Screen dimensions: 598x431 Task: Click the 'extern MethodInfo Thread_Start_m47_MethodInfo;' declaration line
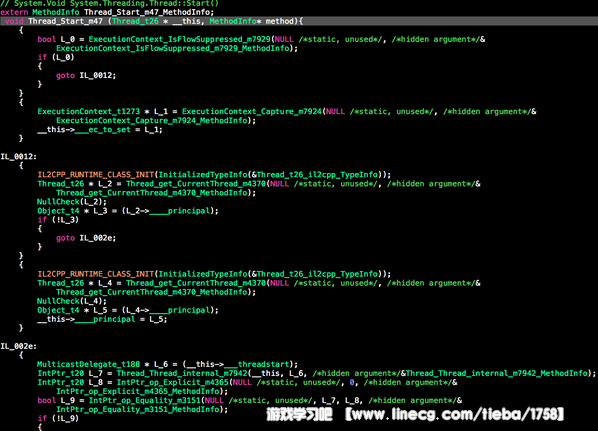107,12
